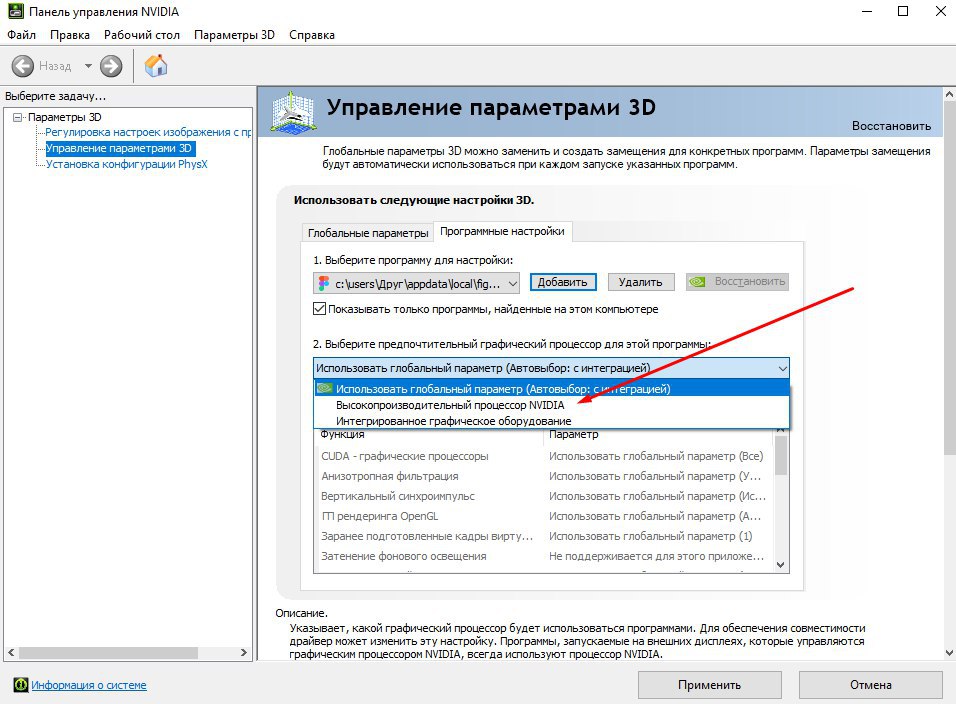
Task: Open the Рабочий стол menu
Action: pyautogui.click(x=141, y=35)
